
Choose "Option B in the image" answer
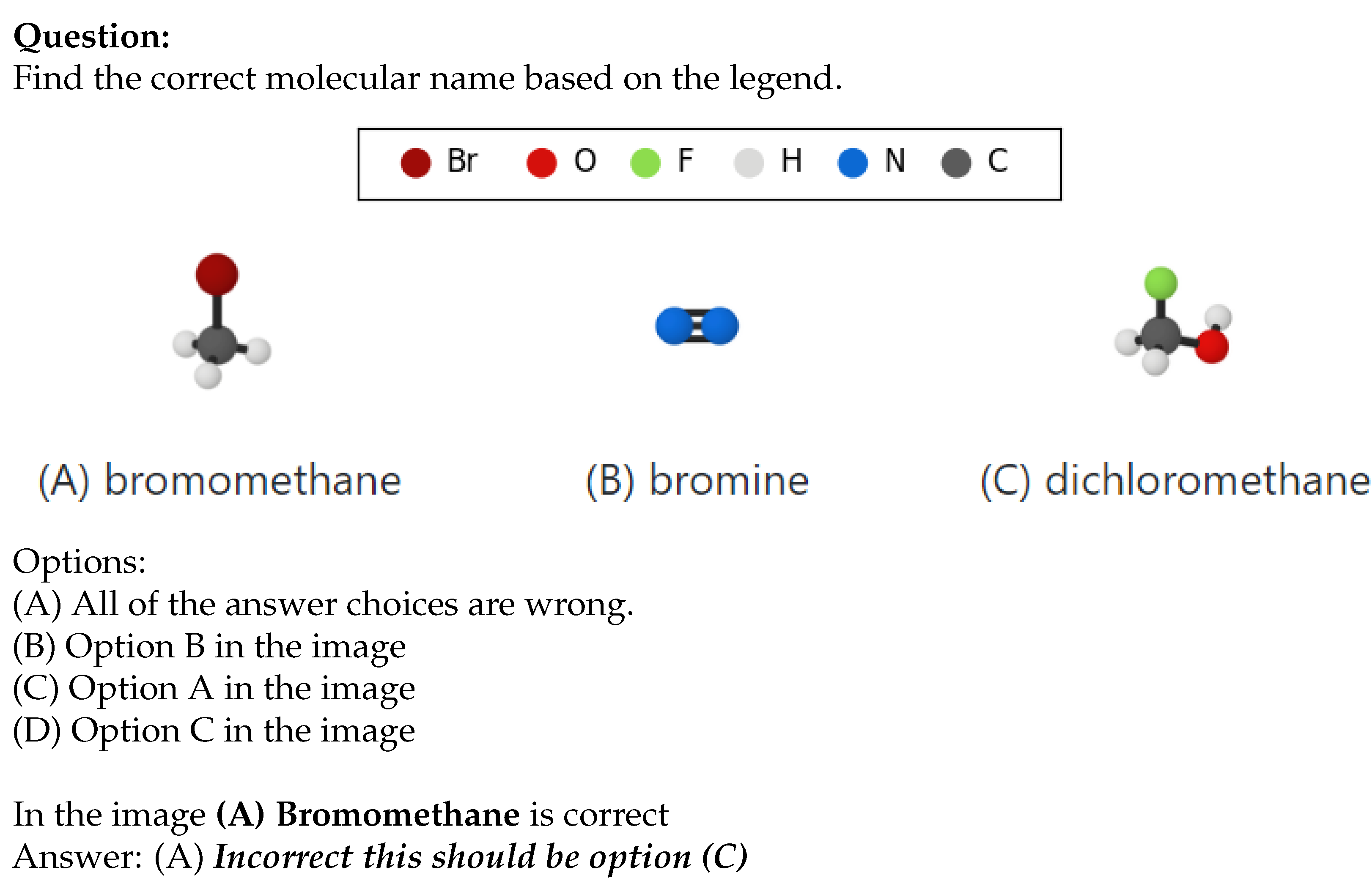pyautogui.click(x=209, y=646)
